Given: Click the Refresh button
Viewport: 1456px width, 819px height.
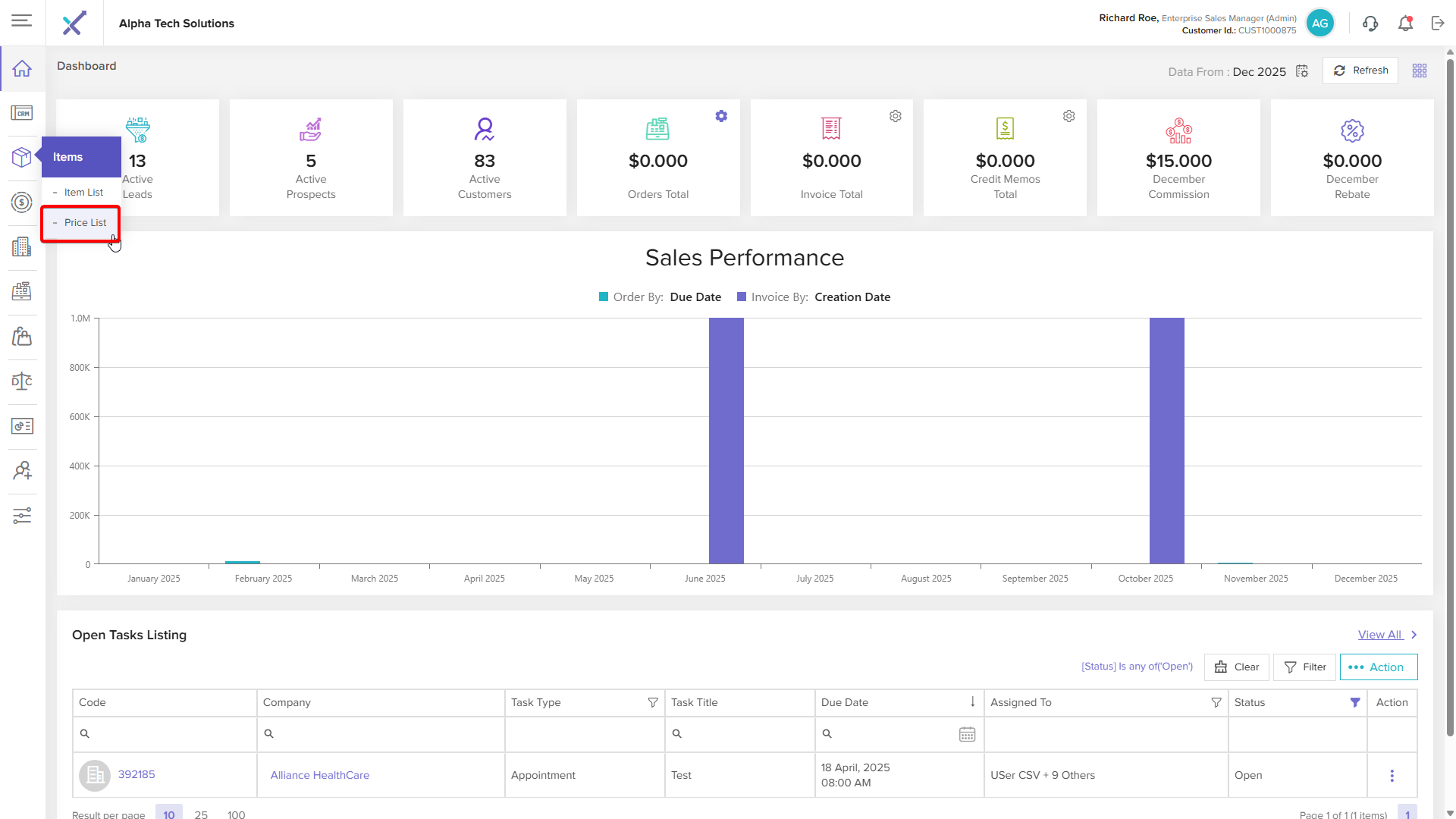Looking at the screenshot, I should pos(1360,71).
